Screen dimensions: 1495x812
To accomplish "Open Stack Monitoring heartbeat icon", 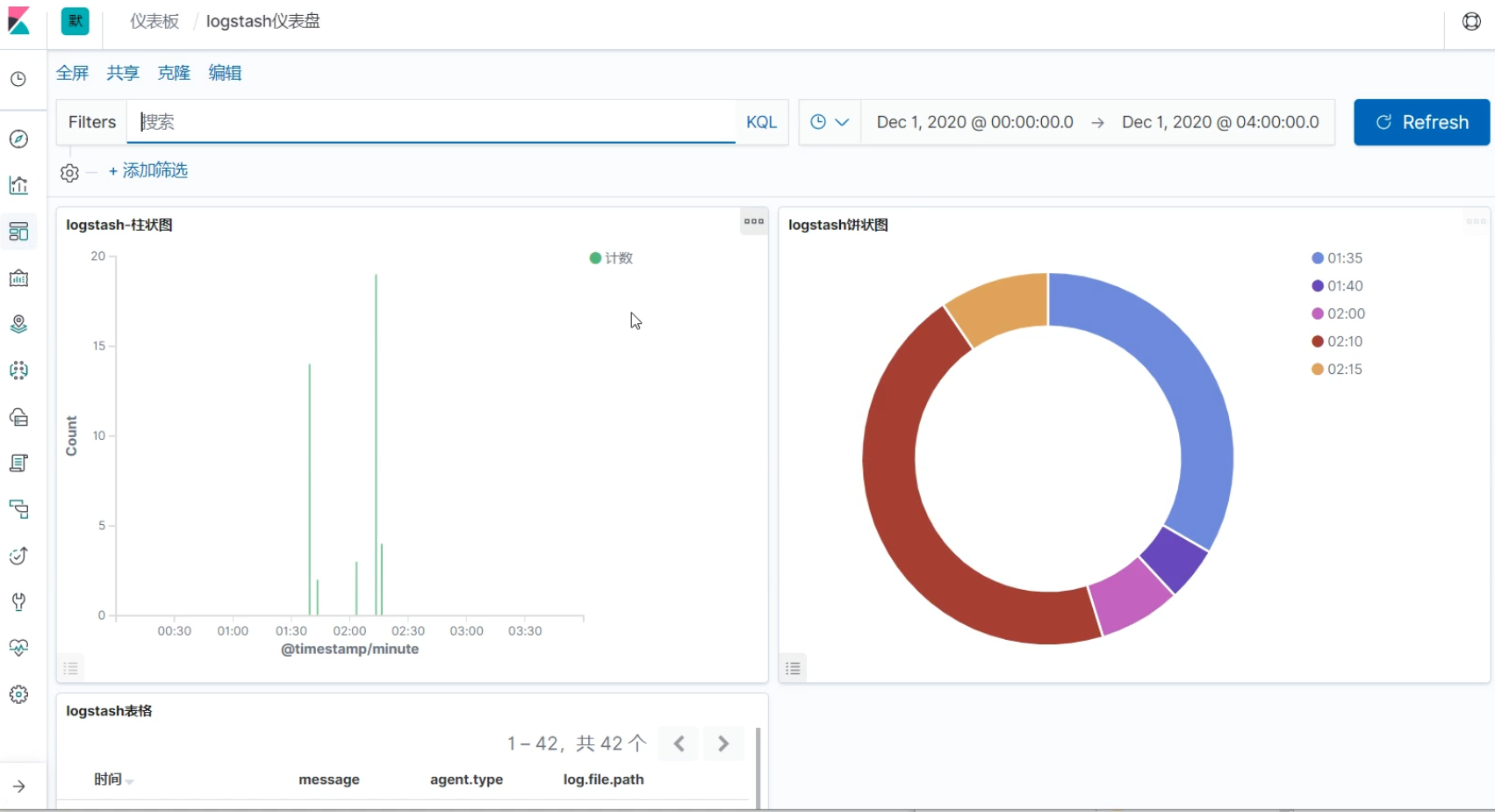I will pyautogui.click(x=18, y=648).
